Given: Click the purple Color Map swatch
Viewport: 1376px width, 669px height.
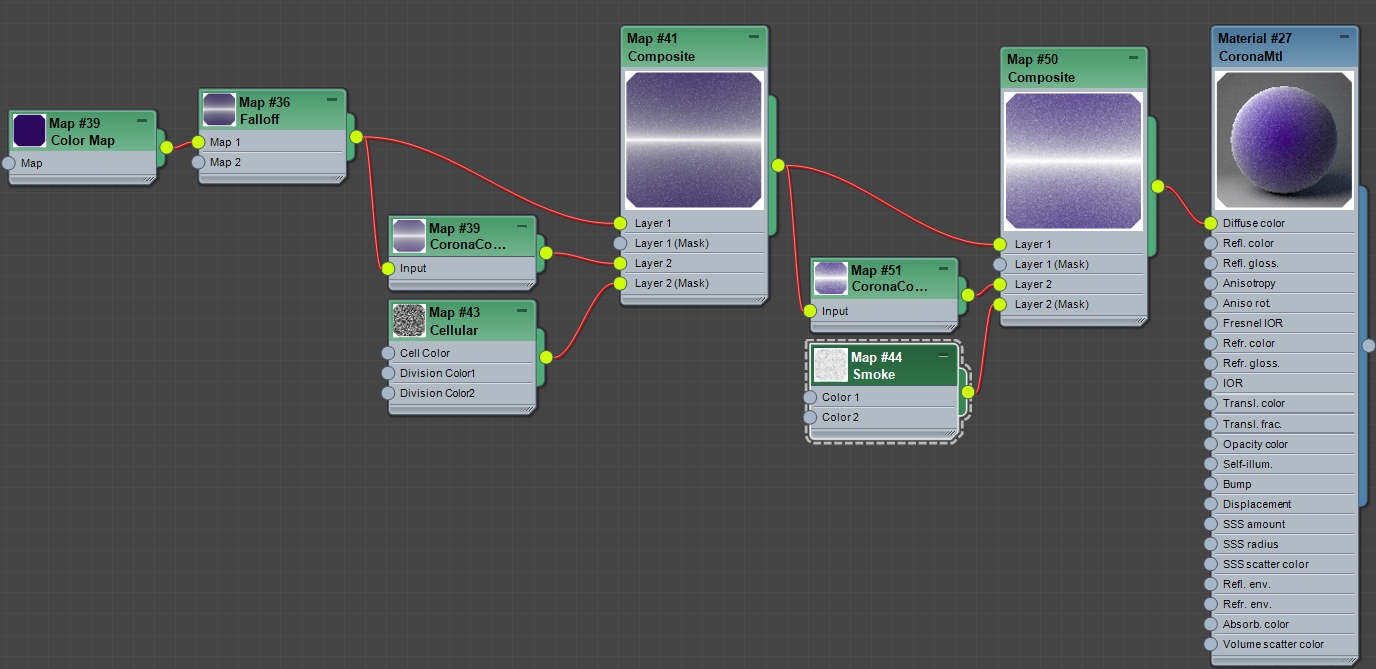Looking at the screenshot, I should click(29, 131).
